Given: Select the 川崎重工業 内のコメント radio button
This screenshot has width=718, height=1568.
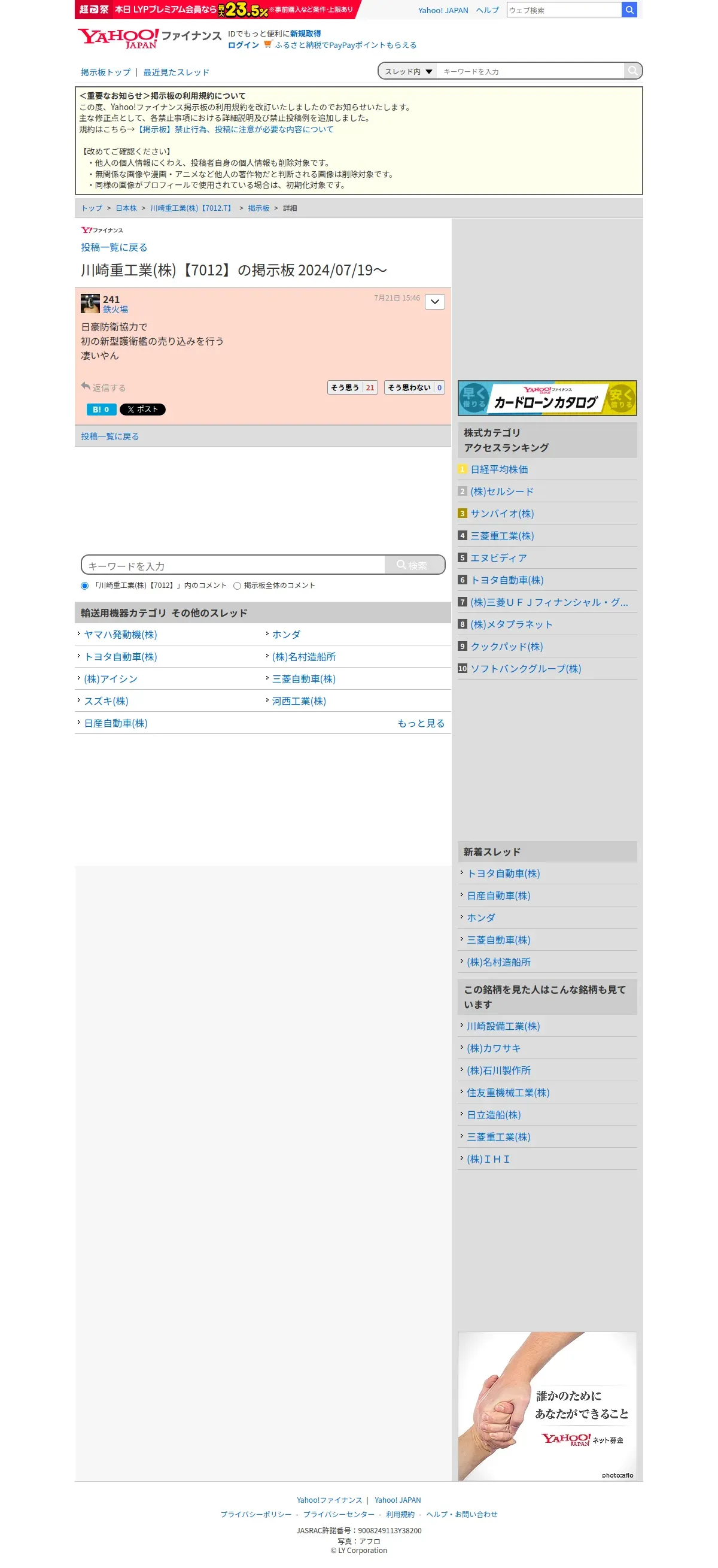Looking at the screenshot, I should [x=84, y=586].
